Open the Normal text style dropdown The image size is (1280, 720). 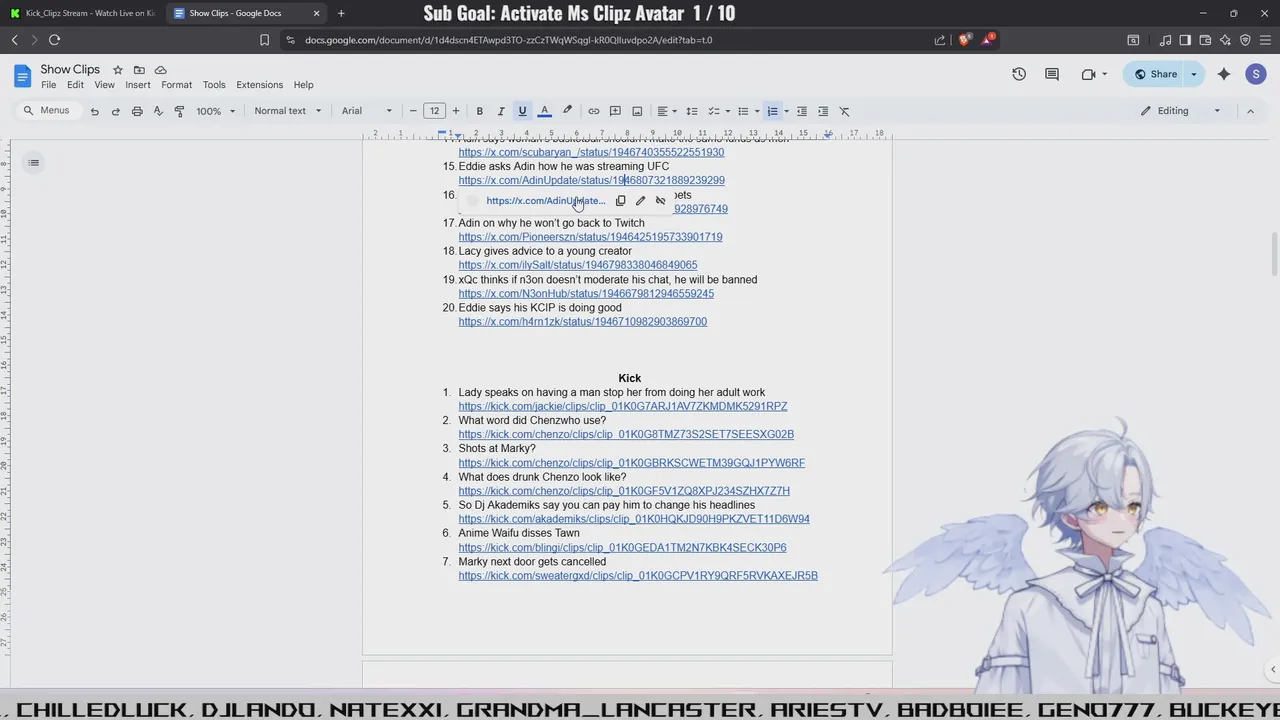[x=288, y=111]
